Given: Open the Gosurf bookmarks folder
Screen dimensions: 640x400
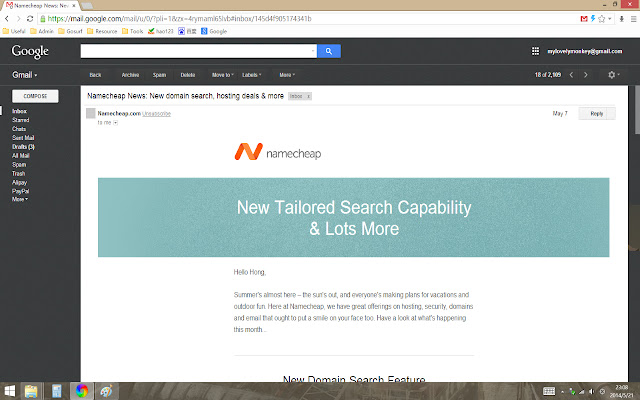Looking at the screenshot, I should pos(70,31).
